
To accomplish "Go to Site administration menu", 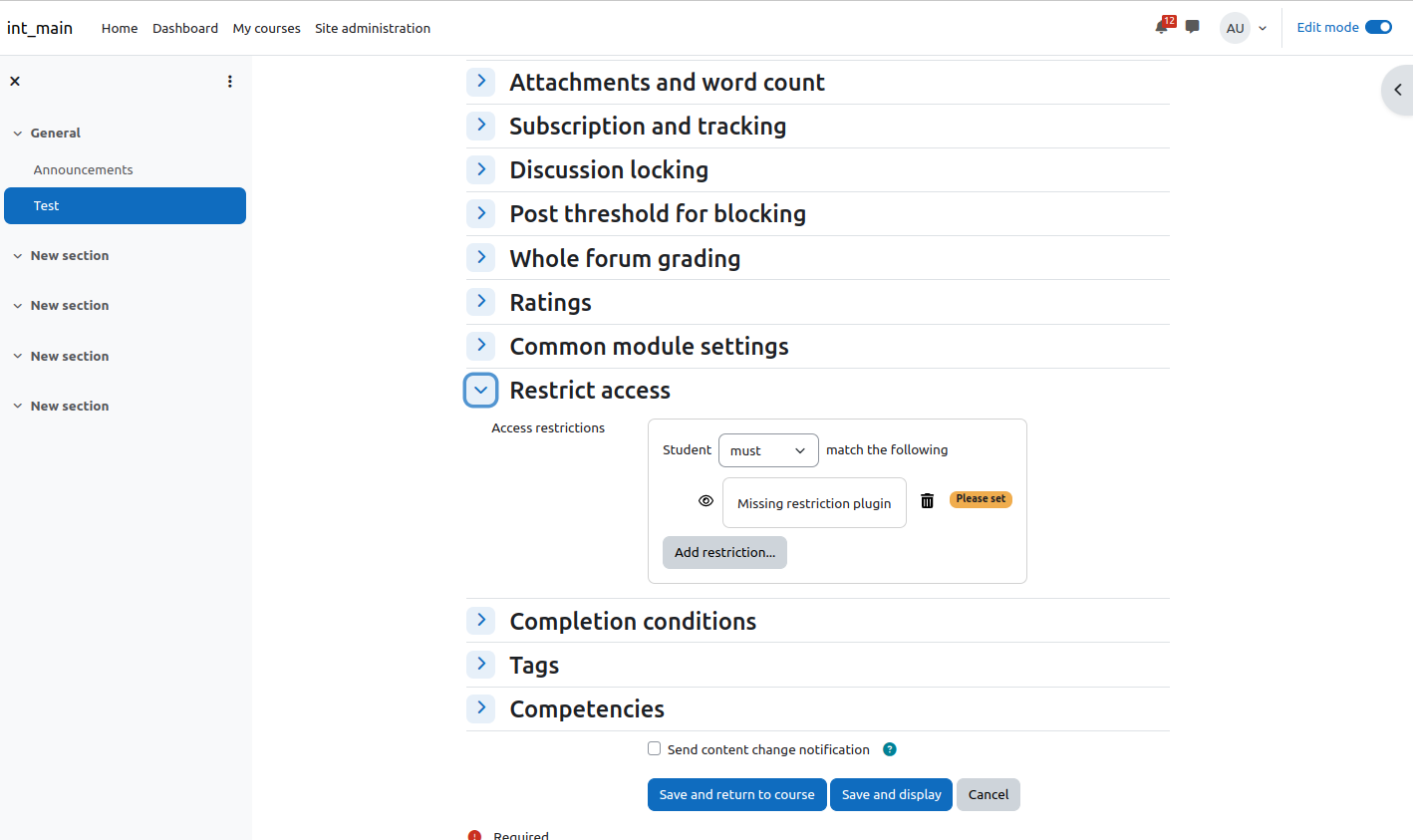I will click(x=373, y=28).
